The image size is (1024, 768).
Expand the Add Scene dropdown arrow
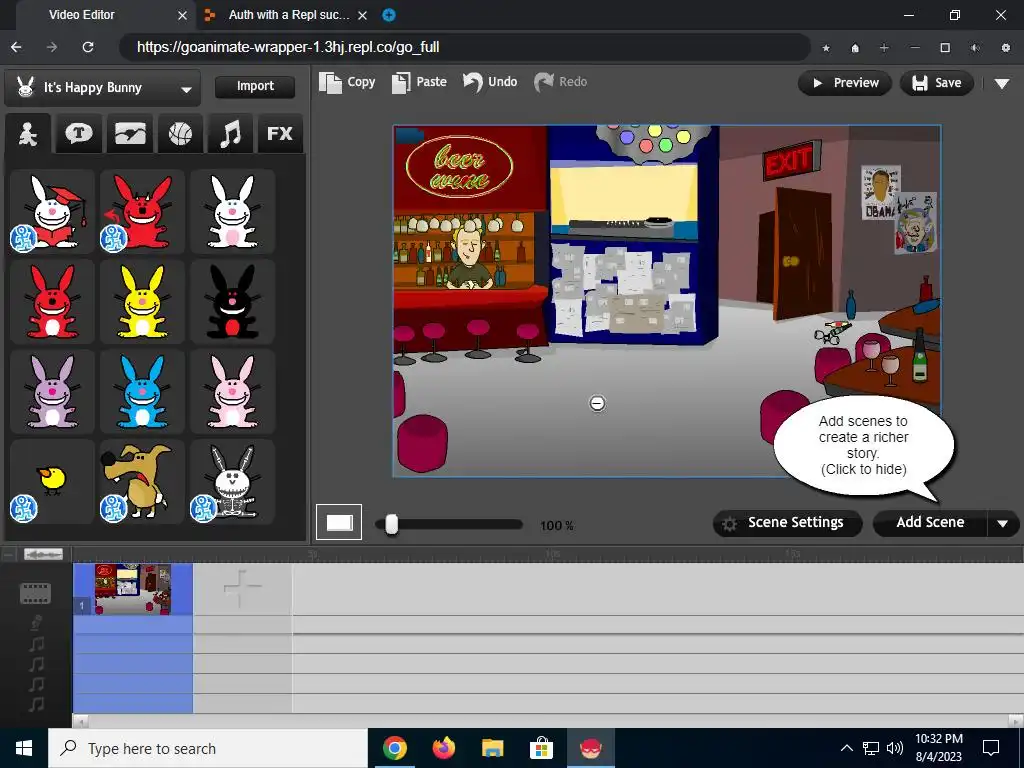tap(1002, 524)
